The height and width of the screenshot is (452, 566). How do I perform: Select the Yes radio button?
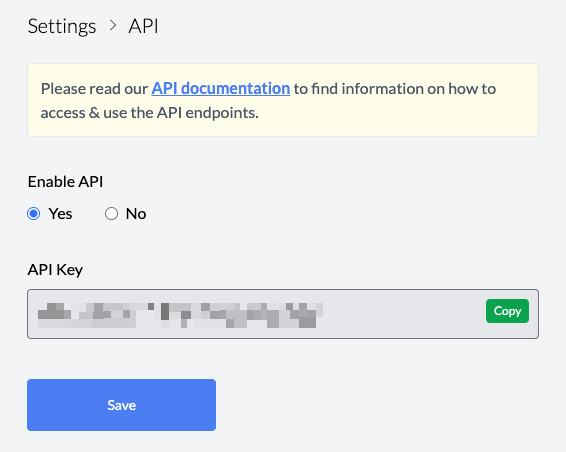click(x=34, y=214)
